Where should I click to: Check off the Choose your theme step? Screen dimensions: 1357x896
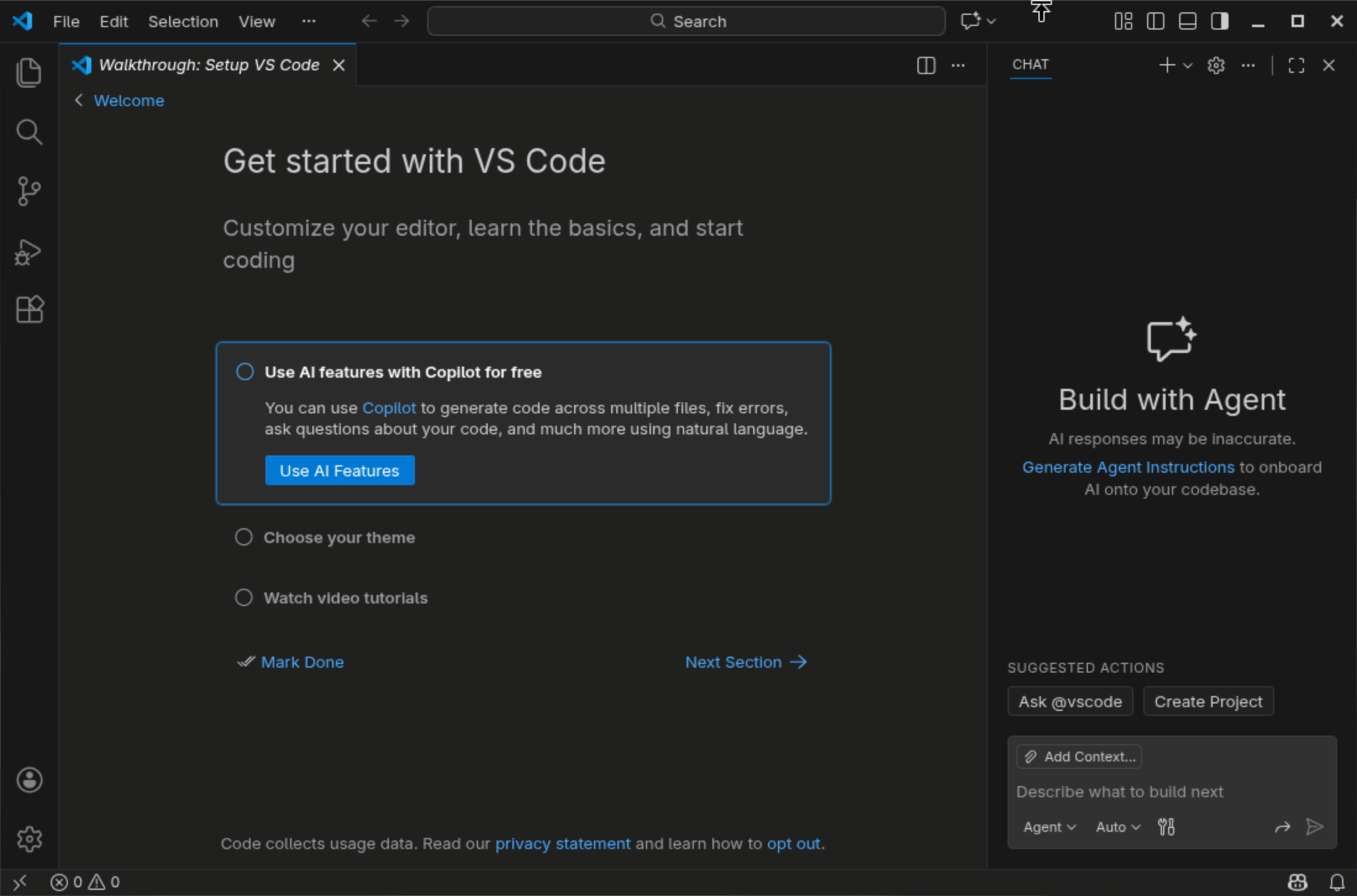click(244, 537)
